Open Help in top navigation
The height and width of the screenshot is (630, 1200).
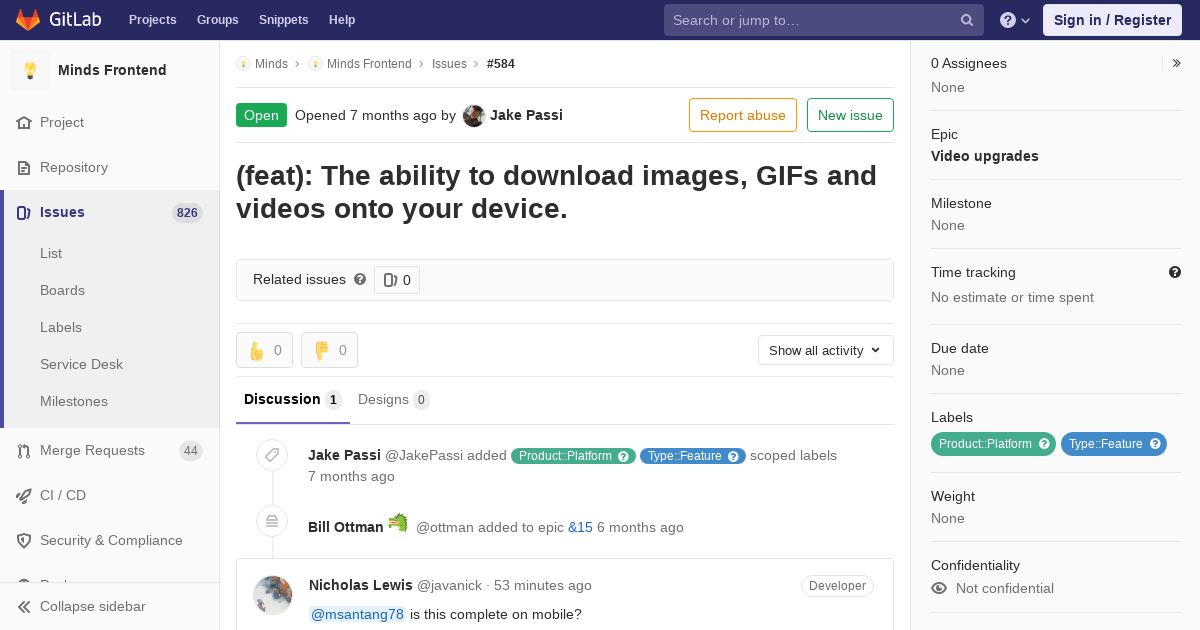click(342, 20)
